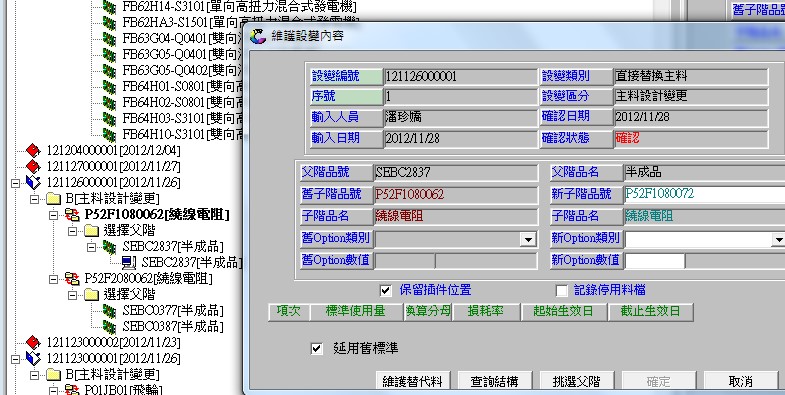This screenshot has width=785, height=395.
Task: Click the 新子階品號 input field
Action: [704, 194]
